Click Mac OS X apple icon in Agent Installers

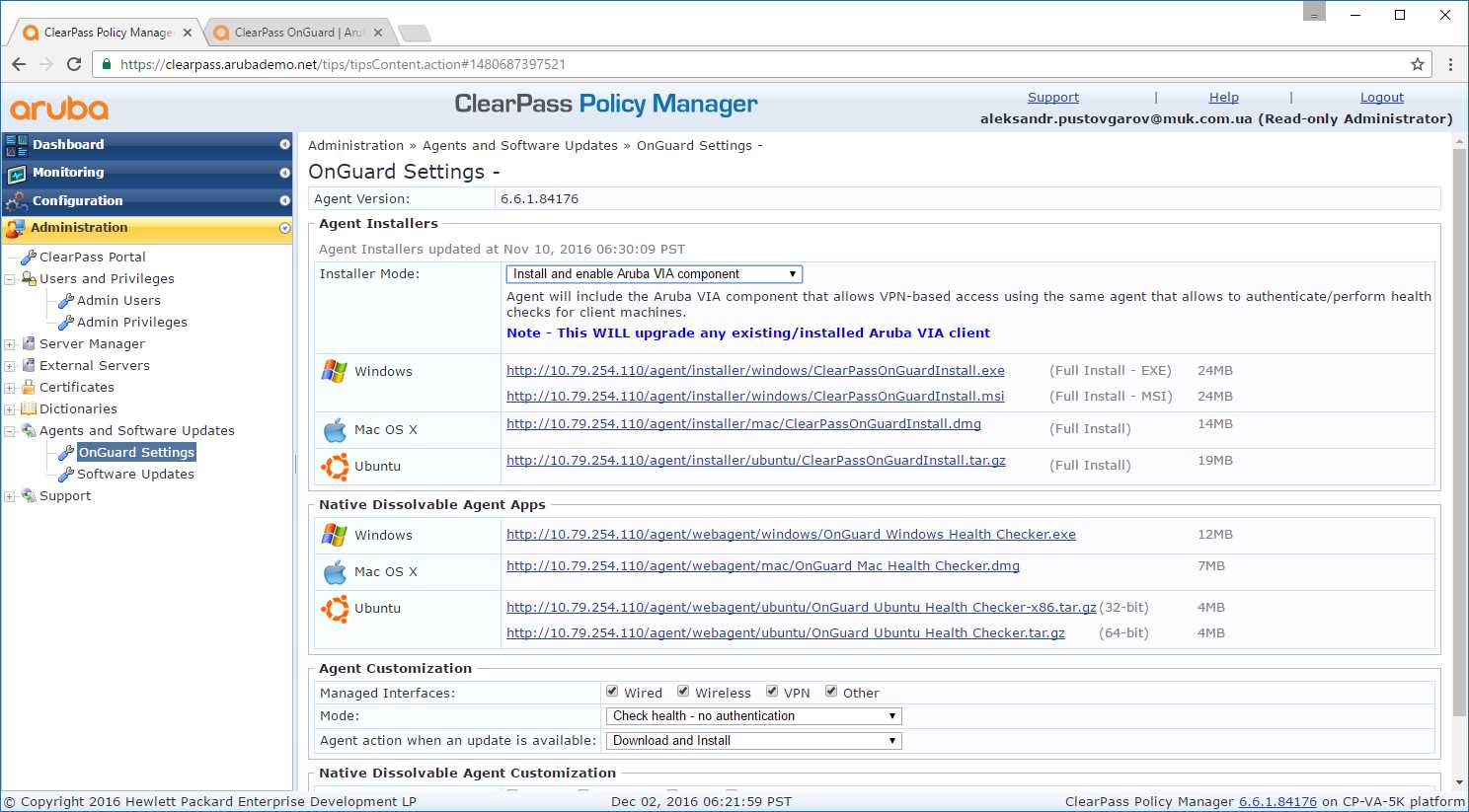pos(335,430)
